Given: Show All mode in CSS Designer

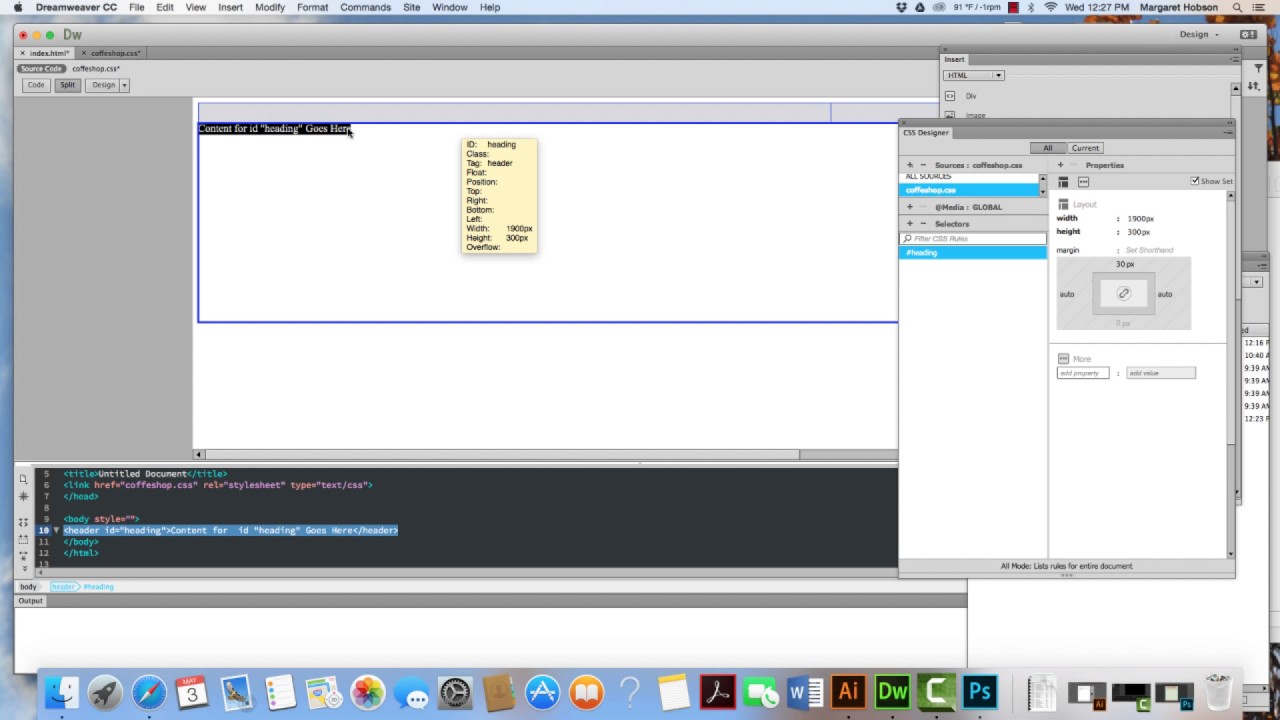Looking at the screenshot, I should tap(1047, 148).
